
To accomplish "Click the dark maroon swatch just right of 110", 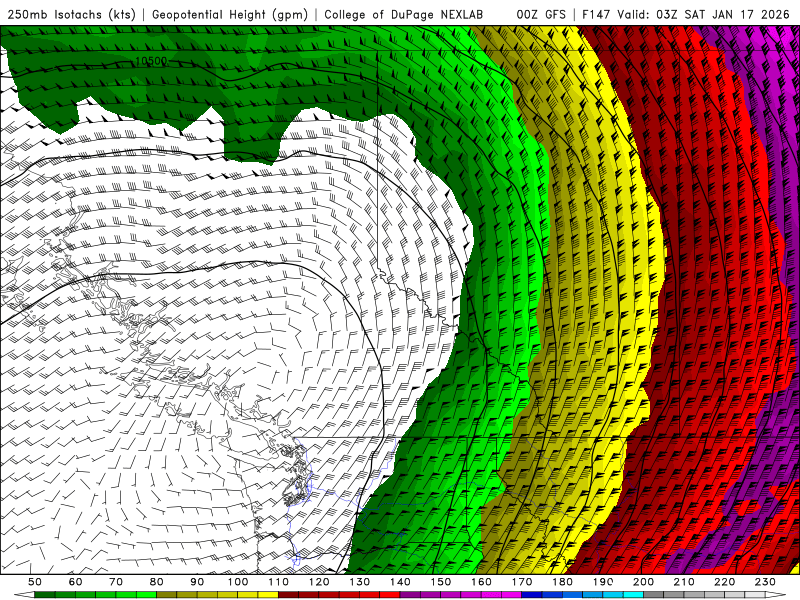I will [288, 595].
